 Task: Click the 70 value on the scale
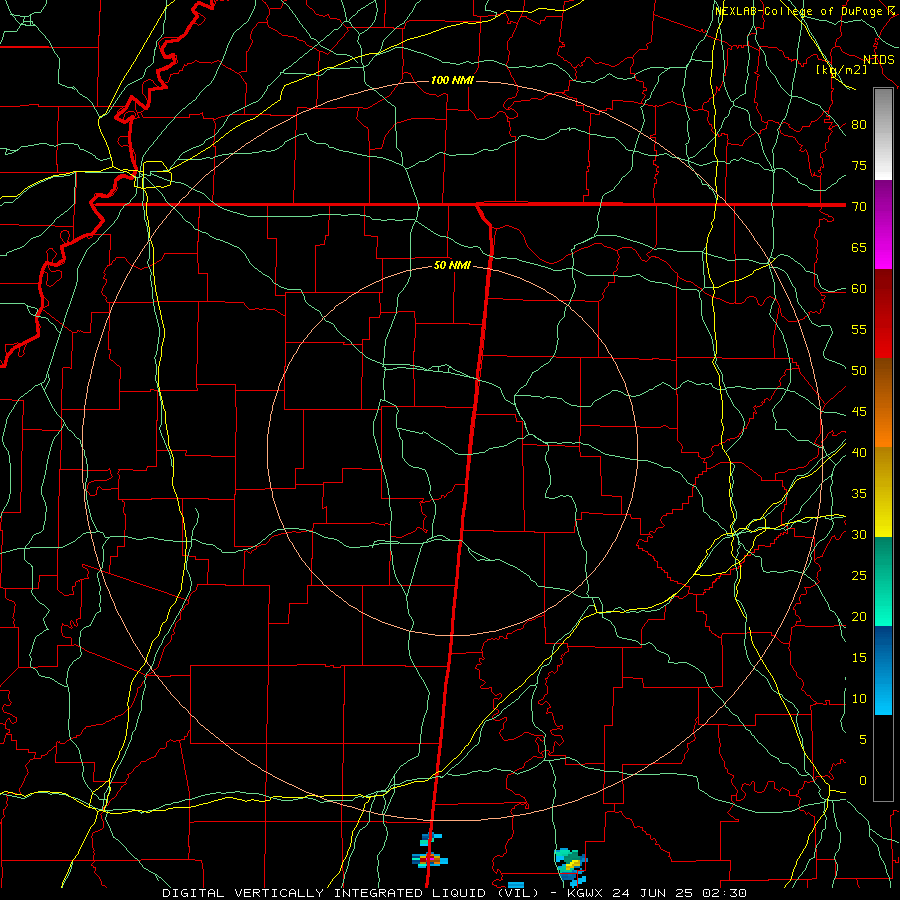[x=859, y=207]
